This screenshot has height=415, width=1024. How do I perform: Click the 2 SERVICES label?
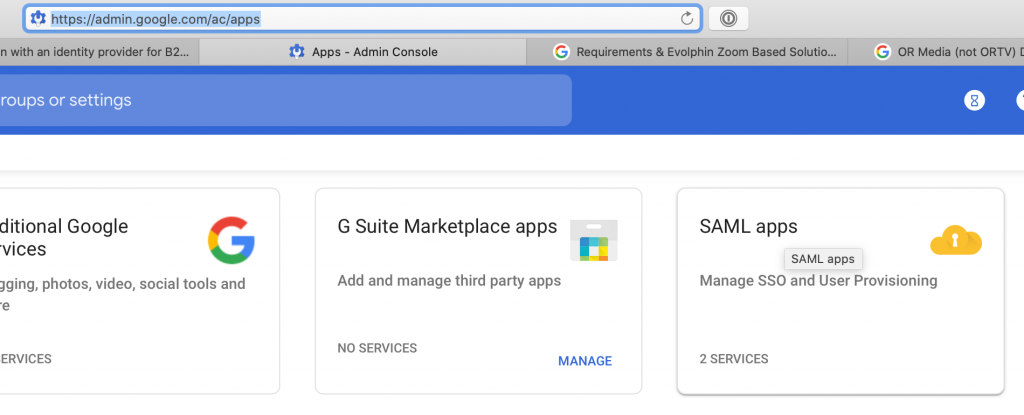(x=734, y=359)
